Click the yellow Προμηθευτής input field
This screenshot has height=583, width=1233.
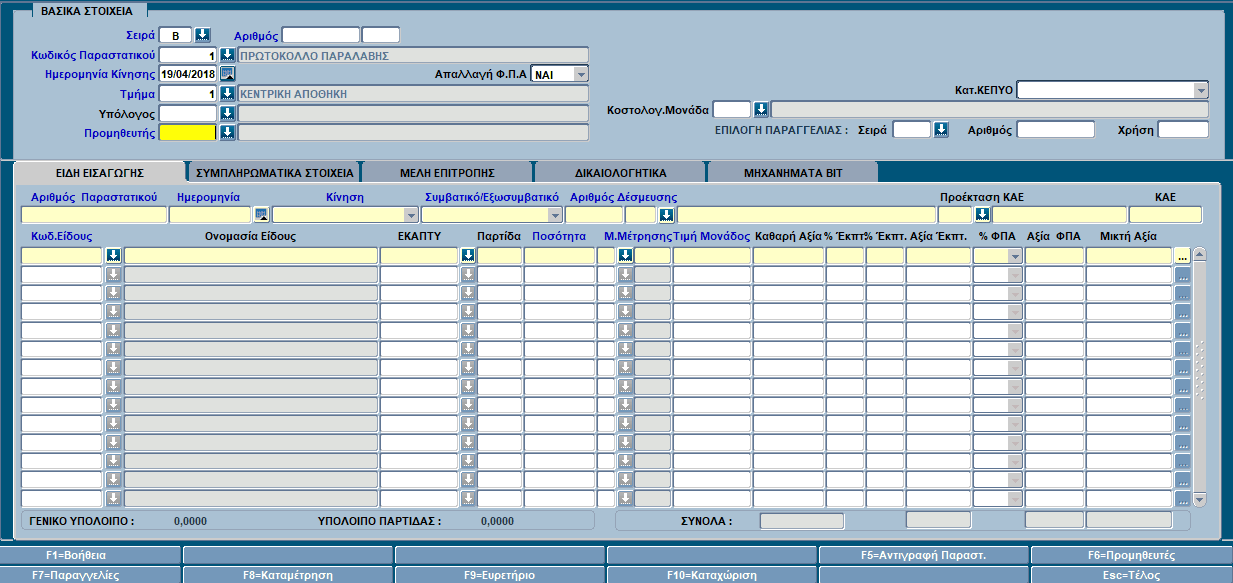[x=188, y=132]
